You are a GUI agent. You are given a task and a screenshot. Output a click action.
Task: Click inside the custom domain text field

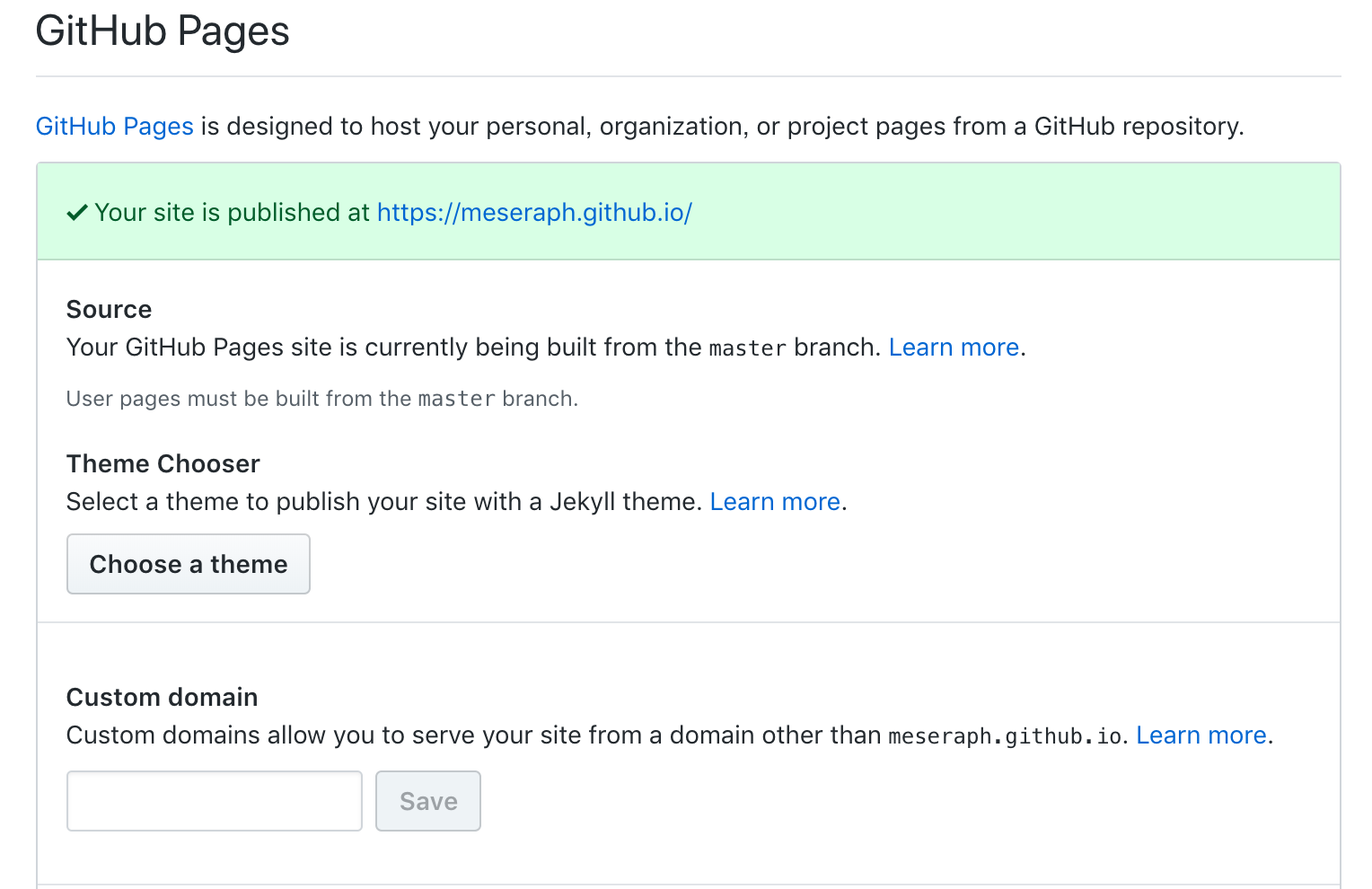[x=214, y=800]
